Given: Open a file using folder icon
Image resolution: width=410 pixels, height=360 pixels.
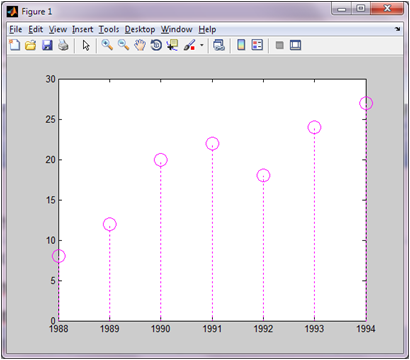Looking at the screenshot, I should tap(31, 45).
